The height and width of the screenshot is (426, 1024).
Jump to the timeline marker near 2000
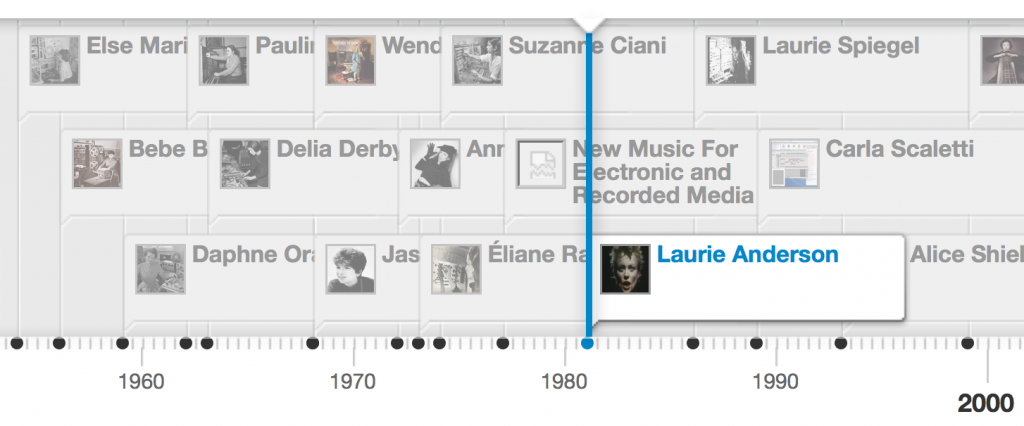tap(967, 344)
